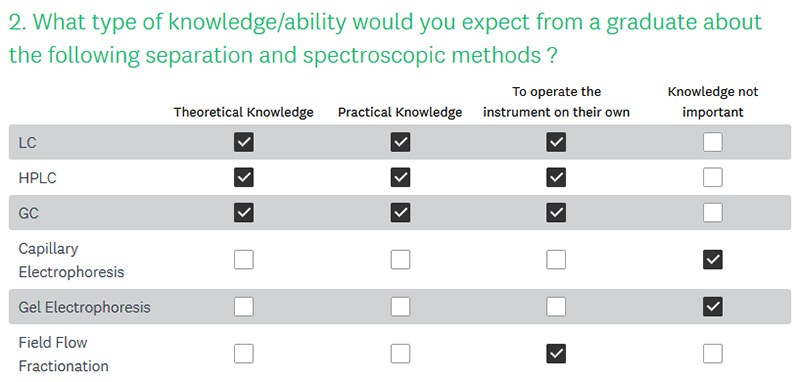Check Theoretical Knowledge for Field Flow Fractionation

(244, 353)
